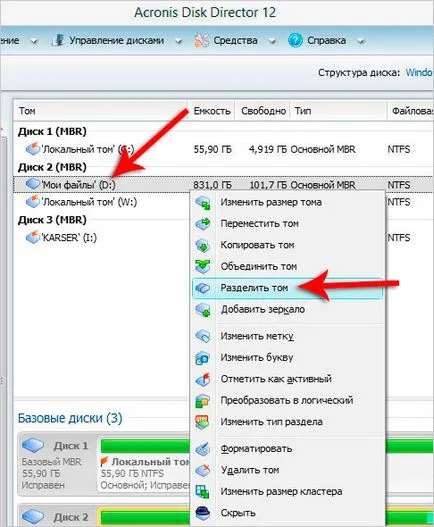Click the Convert to logical icon
Image resolution: width=434 pixels, height=527 pixels.
tap(203, 401)
